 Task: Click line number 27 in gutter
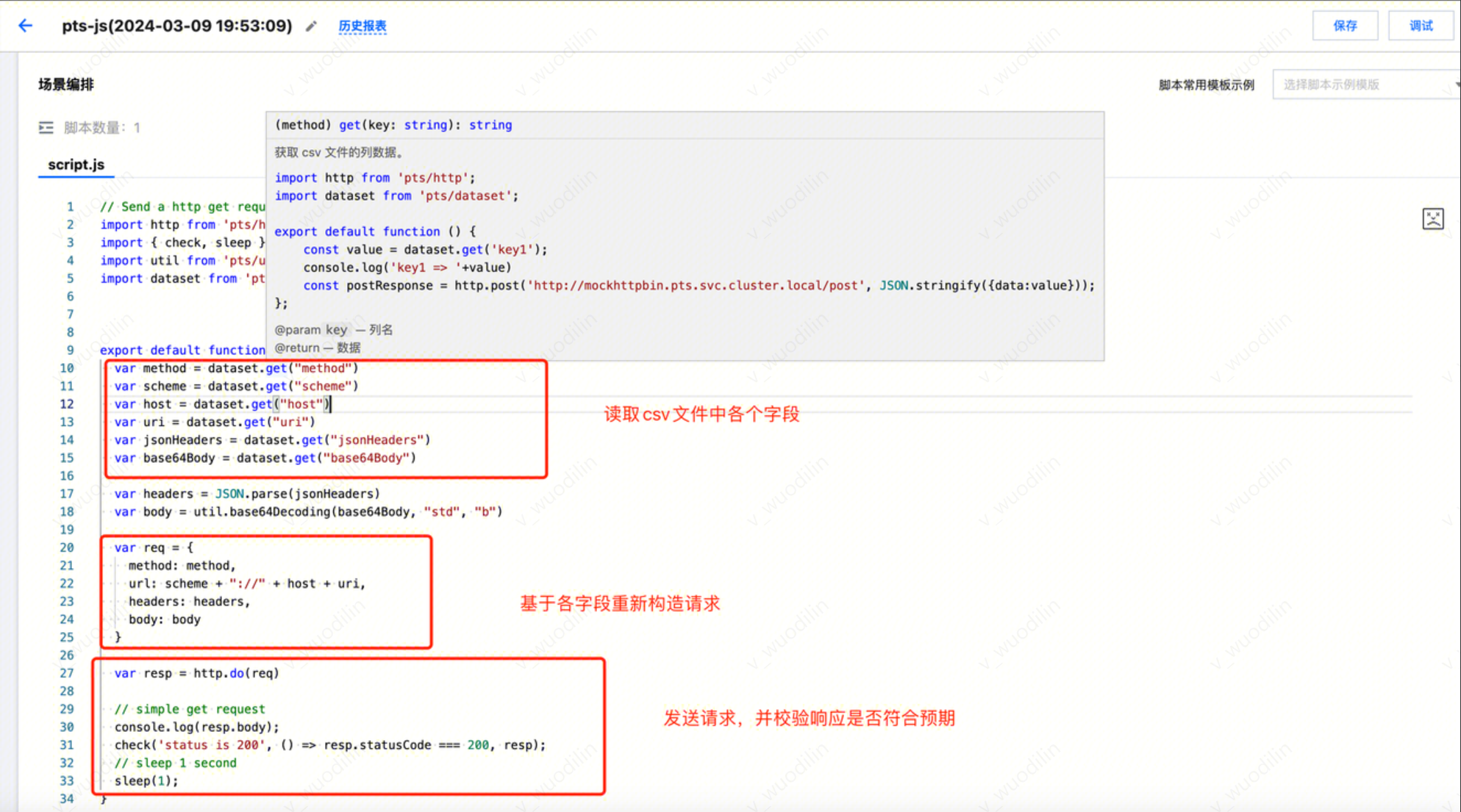[67, 673]
